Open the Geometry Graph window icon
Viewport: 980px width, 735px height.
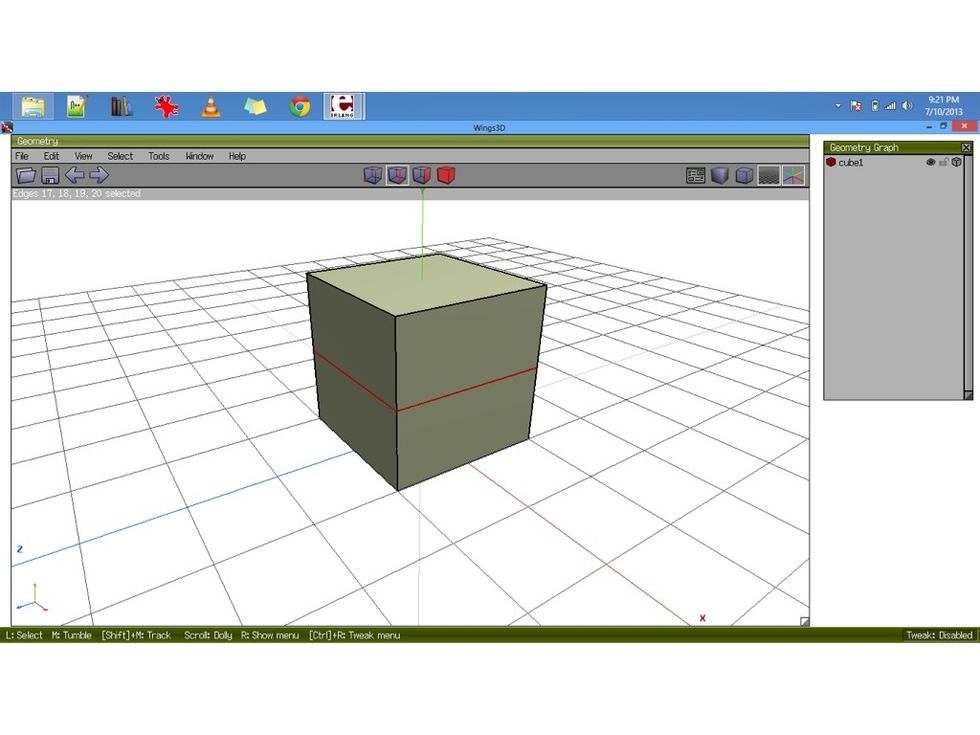click(x=696, y=175)
